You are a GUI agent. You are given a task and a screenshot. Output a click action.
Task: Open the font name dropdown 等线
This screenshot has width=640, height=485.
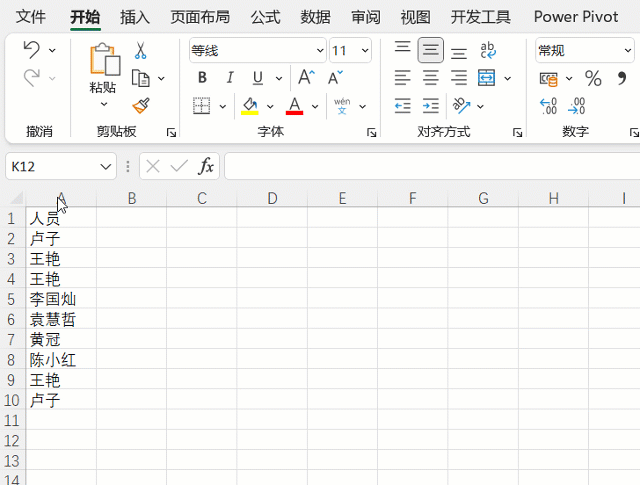coord(258,50)
